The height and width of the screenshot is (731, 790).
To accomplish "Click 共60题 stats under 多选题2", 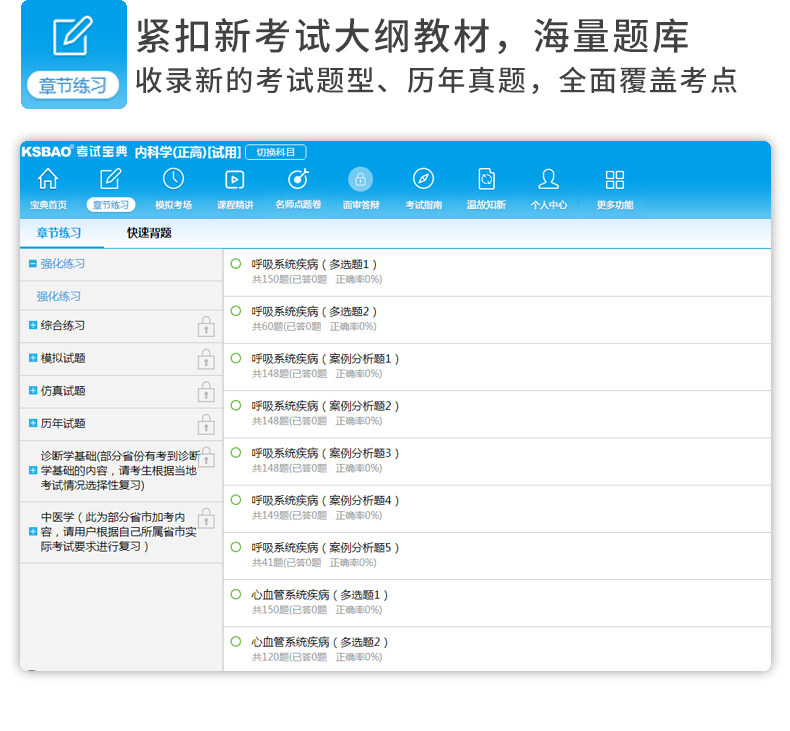I will point(314,326).
